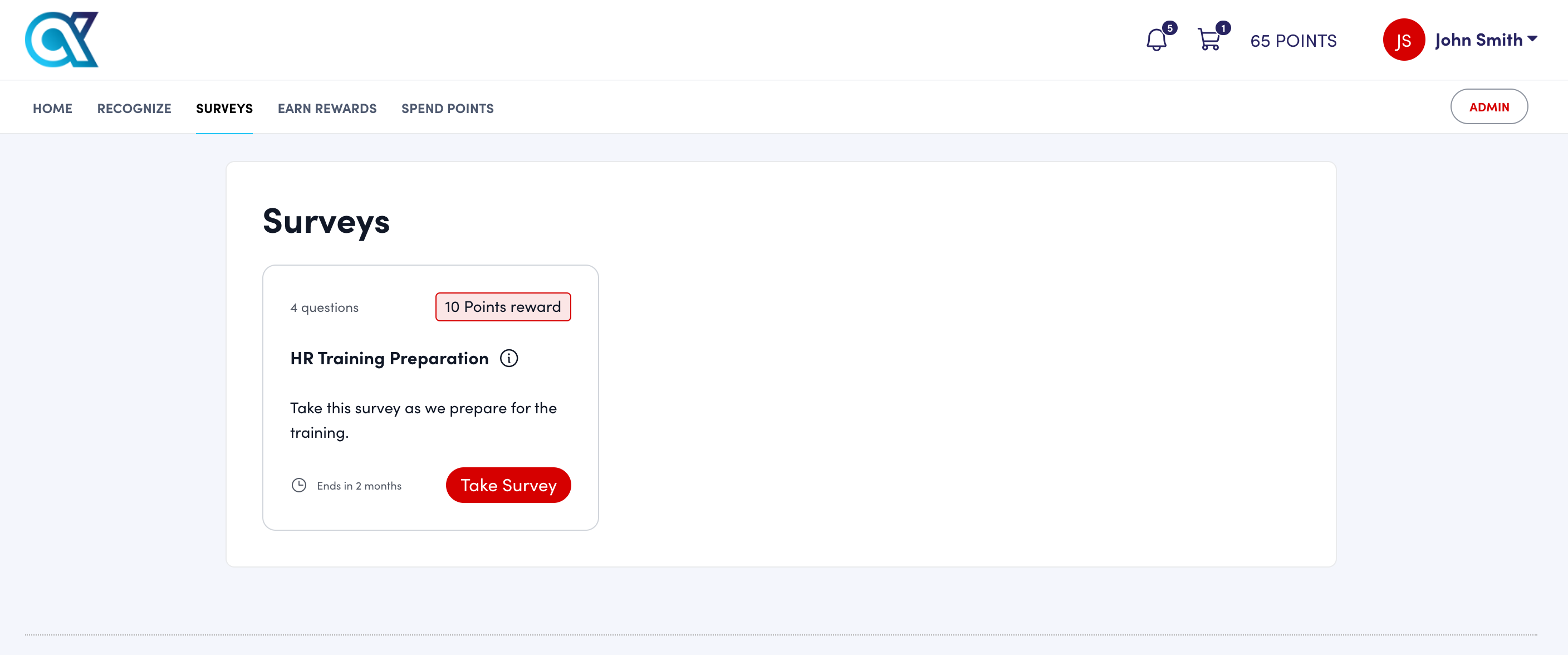The height and width of the screenshot is (655, 1568).
Task: Click the notification badge showing 5
Action: tap(1169, 28)
